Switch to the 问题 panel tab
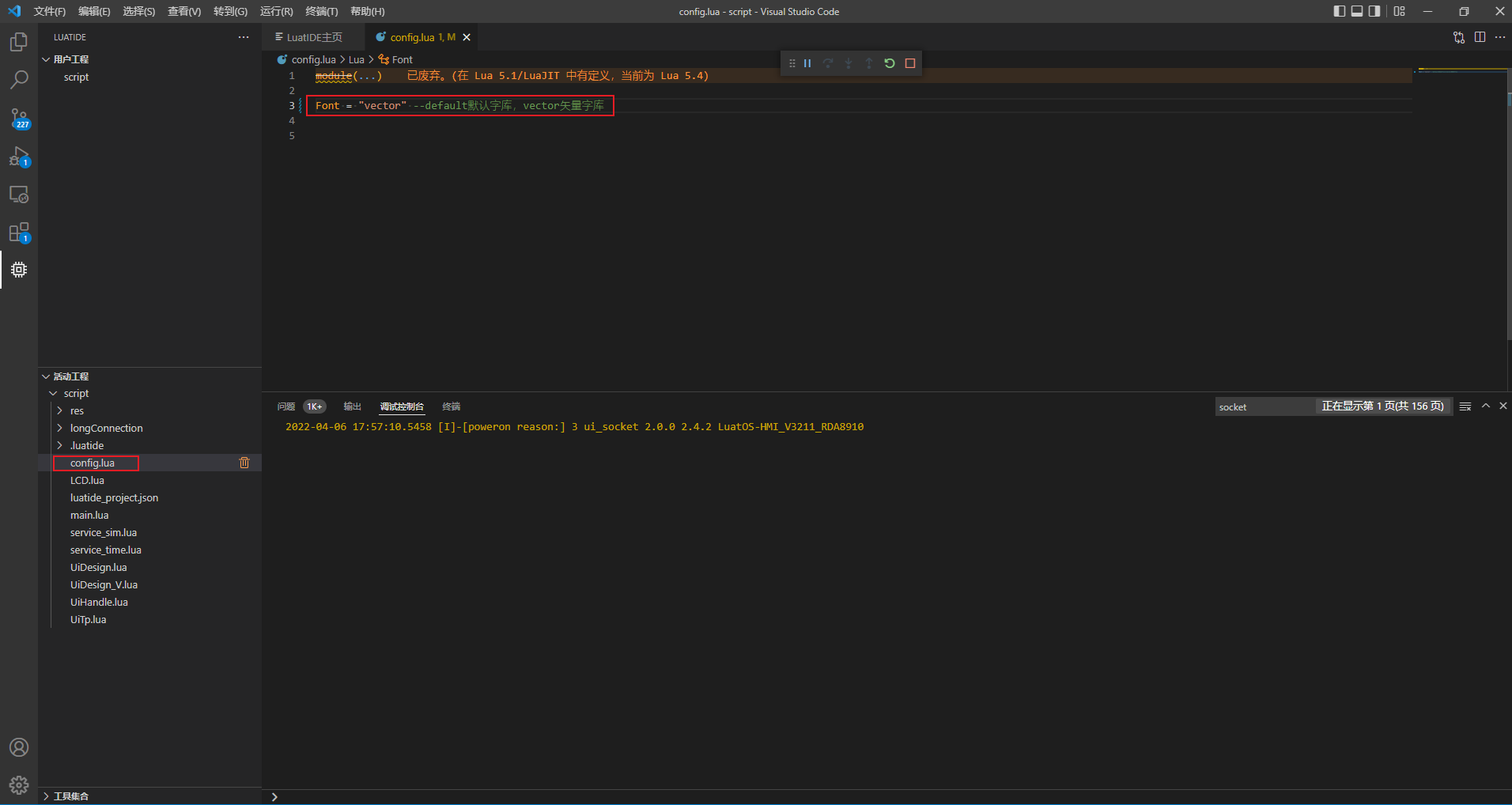The height and width of the screenshot is (805, 1512). coord(286,406)
